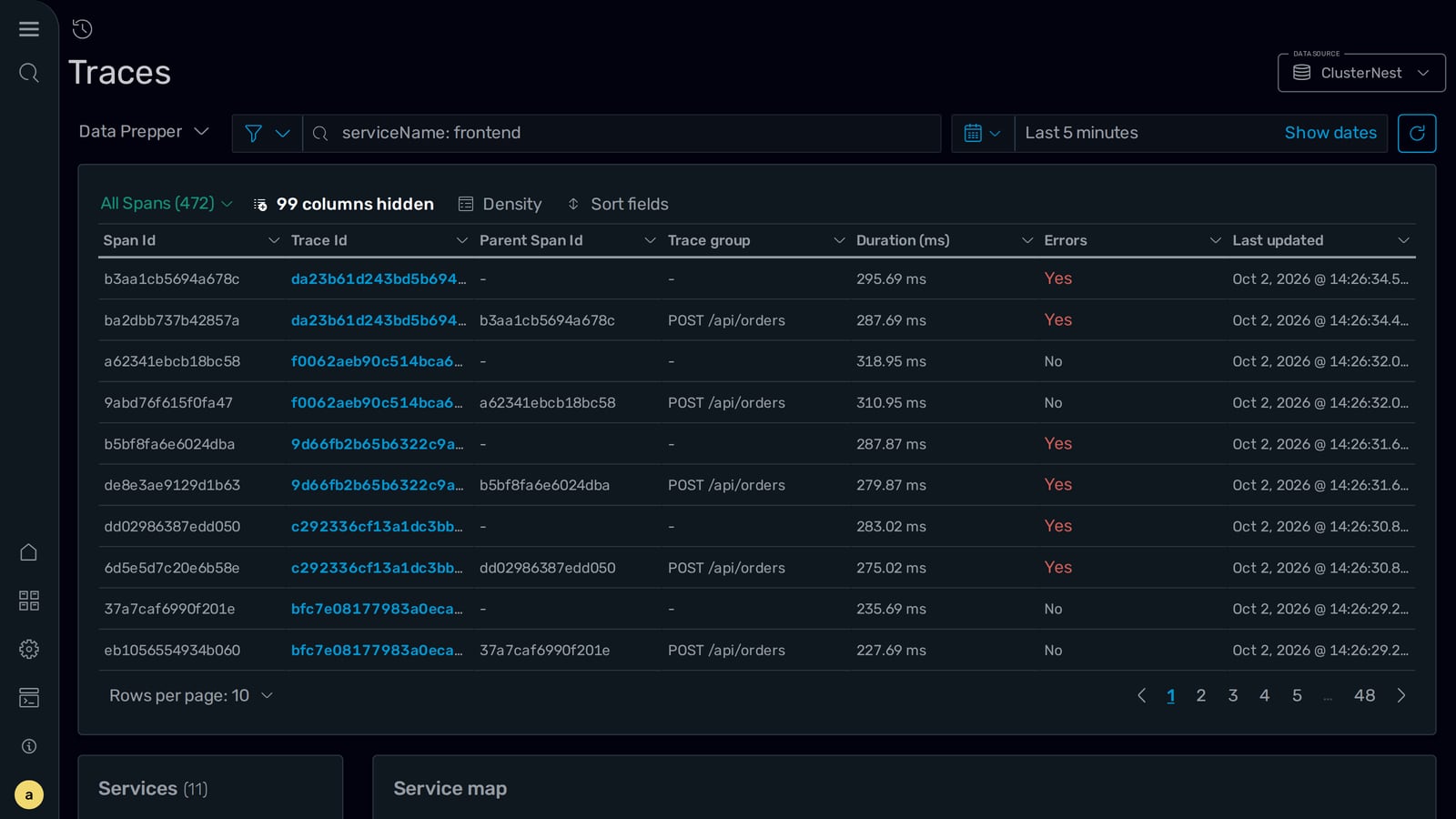
Task: Go to Home via sidebar house icon
Action: click(29, 552)
